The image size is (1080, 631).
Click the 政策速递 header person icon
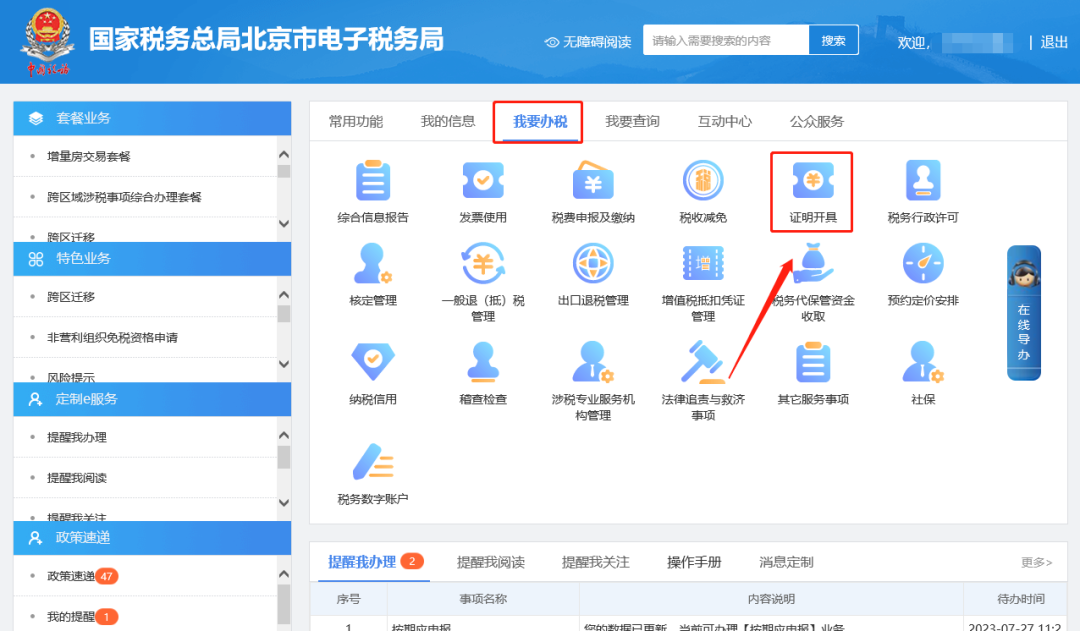point(36,538)
